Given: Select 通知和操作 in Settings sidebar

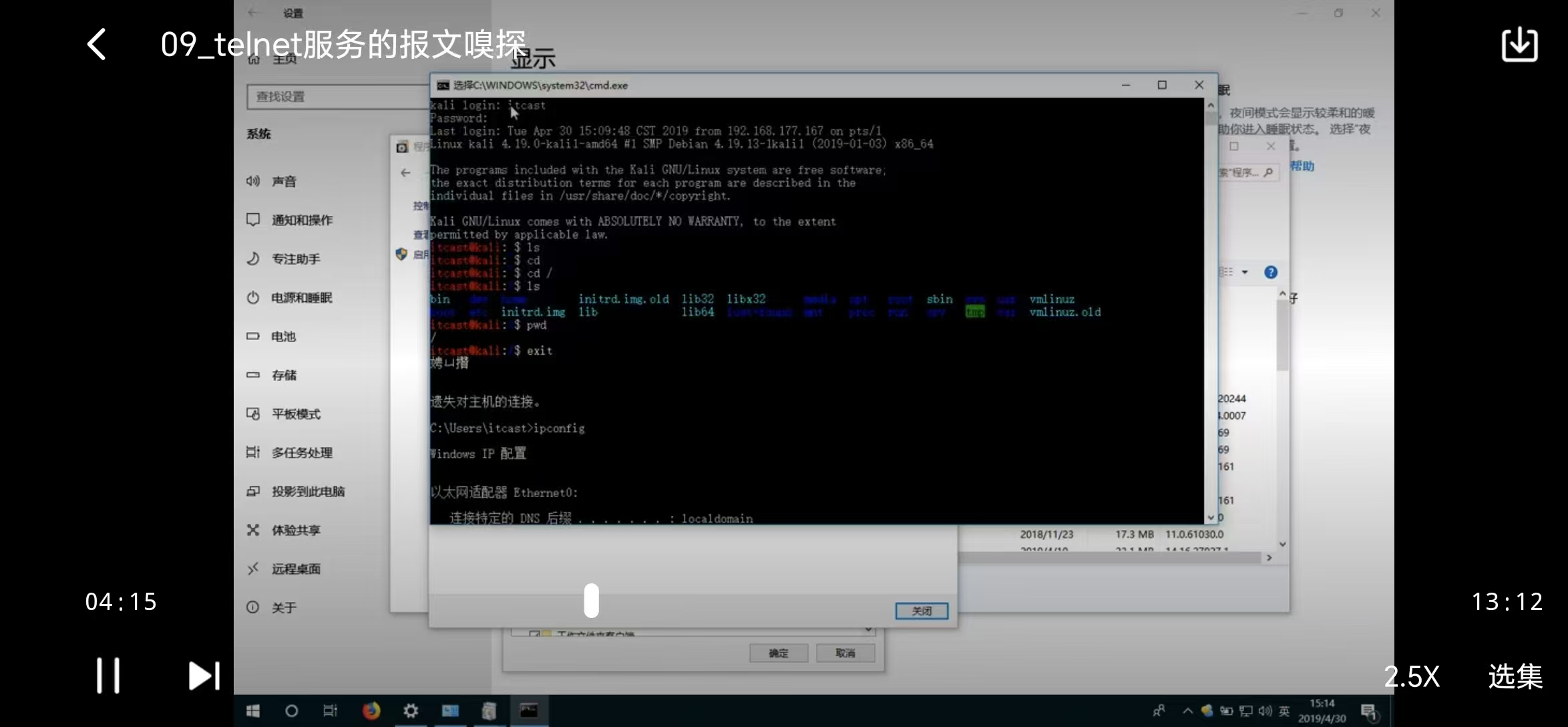Looking at the screenshot, I should 302,220.
